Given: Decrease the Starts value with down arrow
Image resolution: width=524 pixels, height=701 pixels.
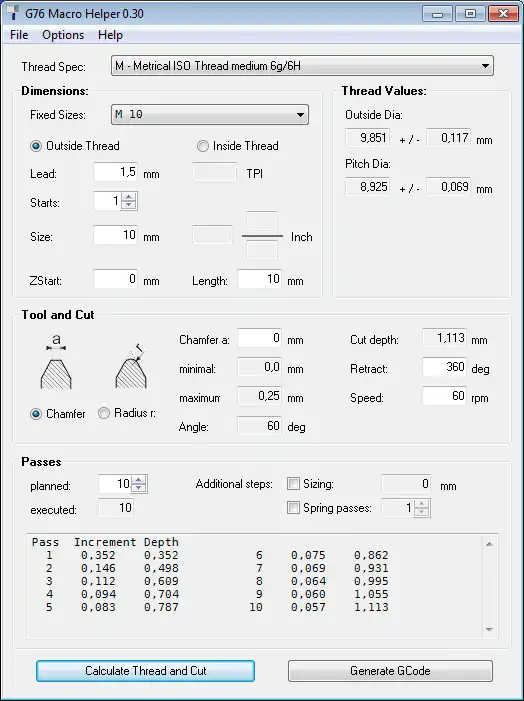Looking at the screenshot, I should coord(129,205).
